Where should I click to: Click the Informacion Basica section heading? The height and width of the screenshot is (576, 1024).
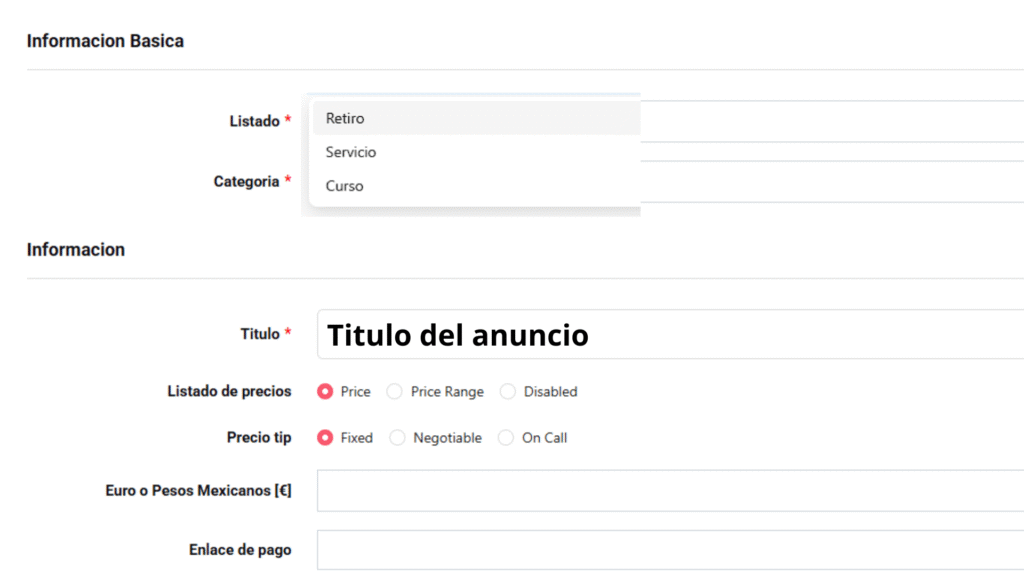click(x=105, y=41)
